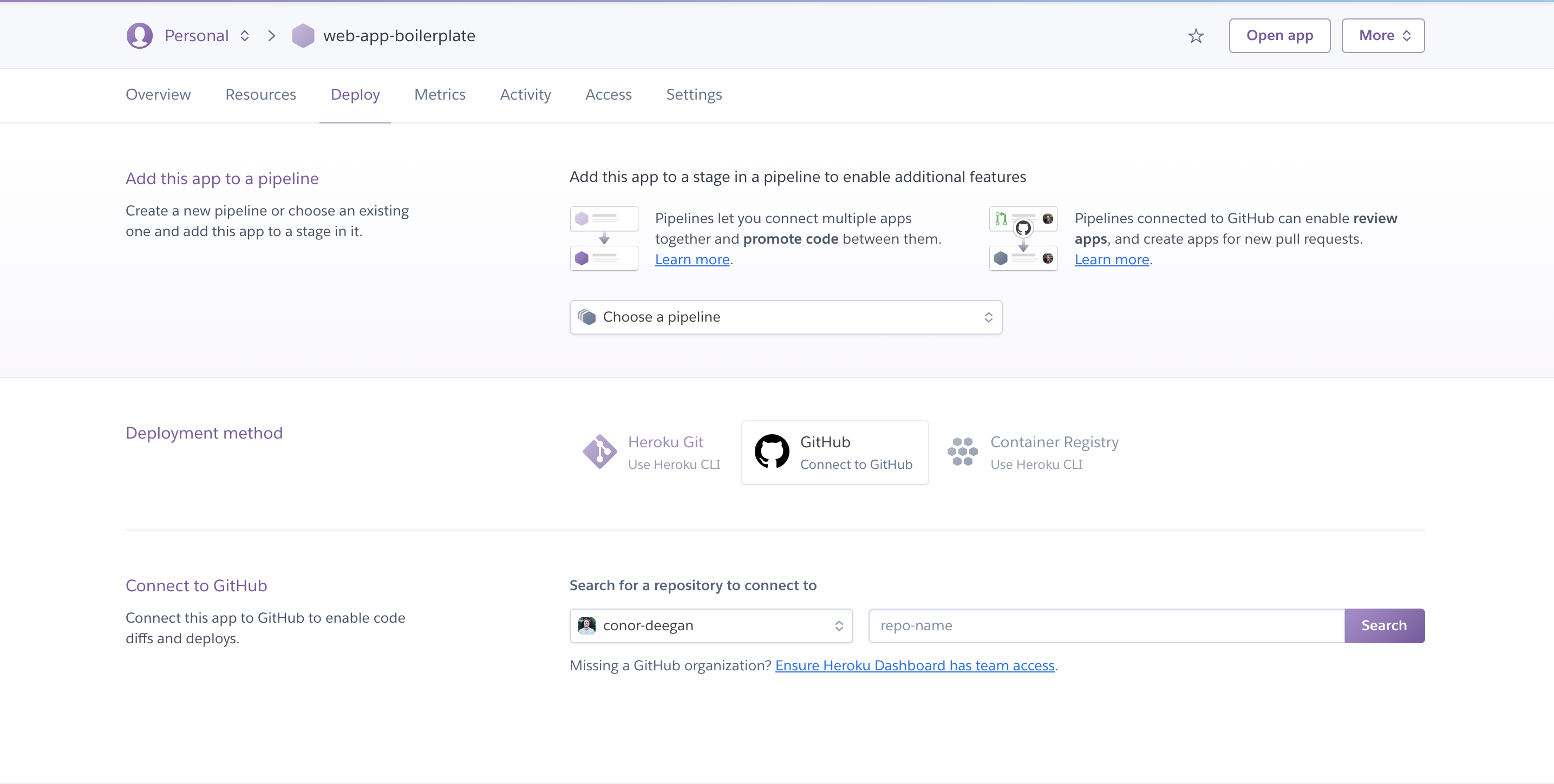Click the favorite star icon
Viewport: 1554px width, 784px height.
(x=1196, y=36)
